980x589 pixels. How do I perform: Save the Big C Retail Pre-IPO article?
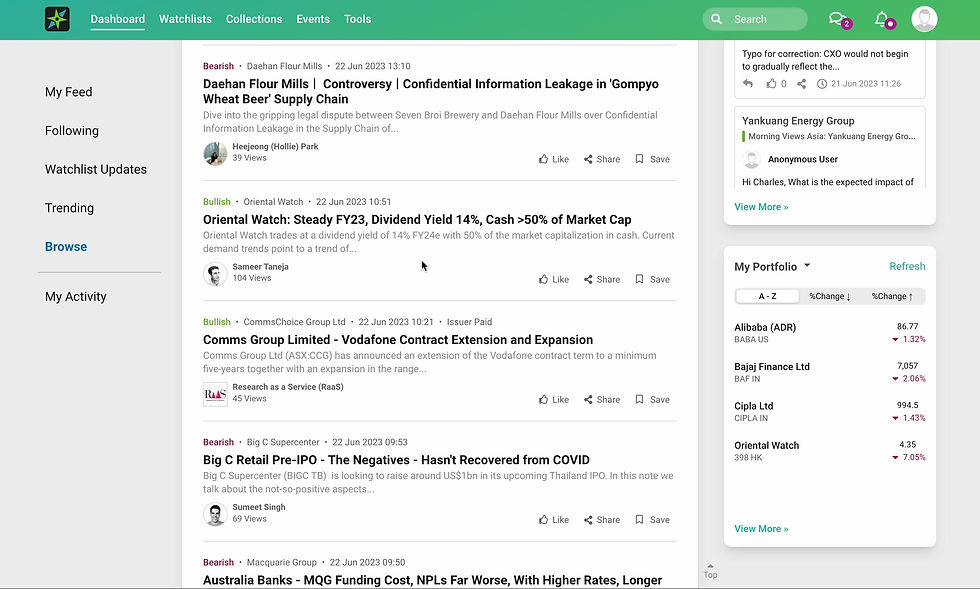coord(652,520)
